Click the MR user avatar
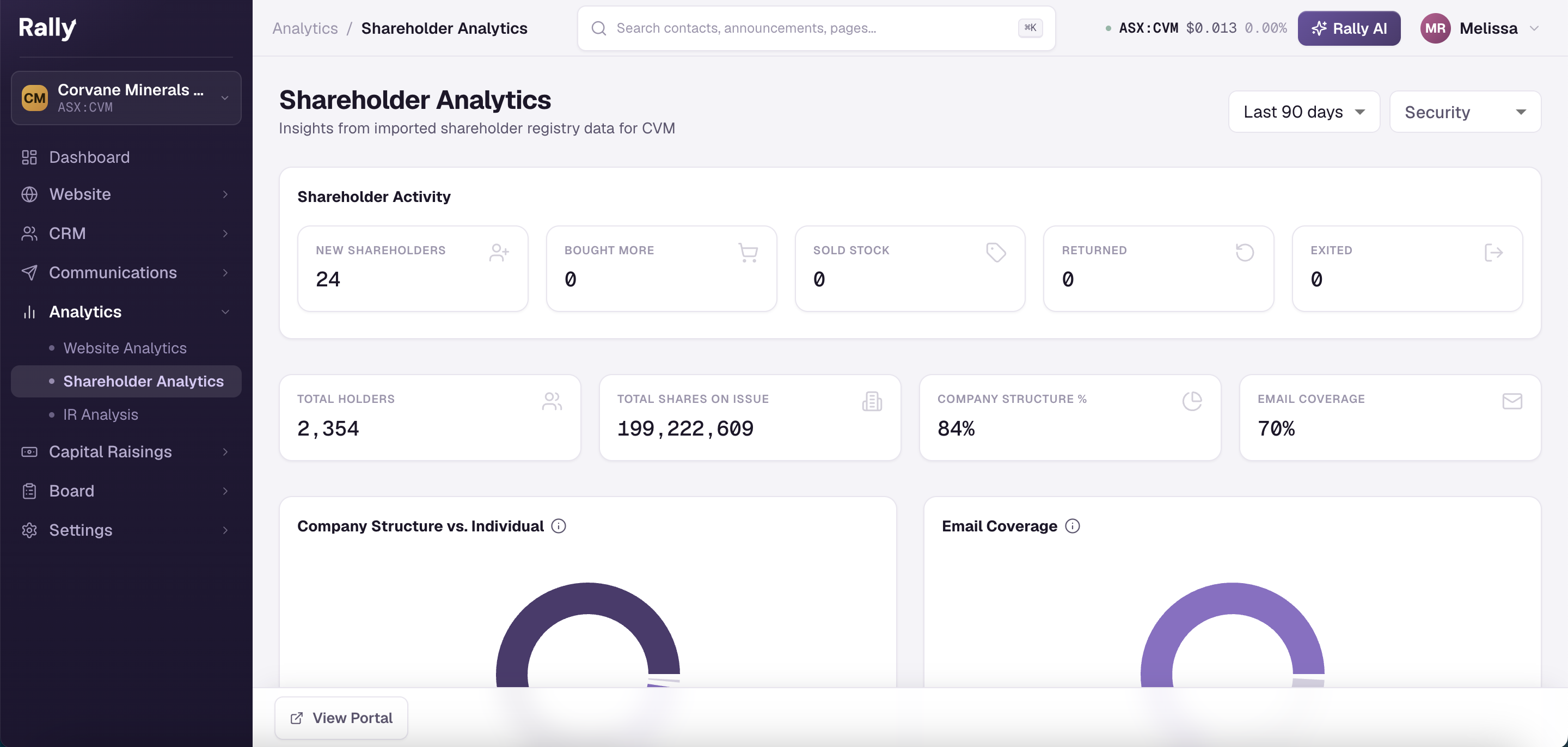 pos(1435,29)
